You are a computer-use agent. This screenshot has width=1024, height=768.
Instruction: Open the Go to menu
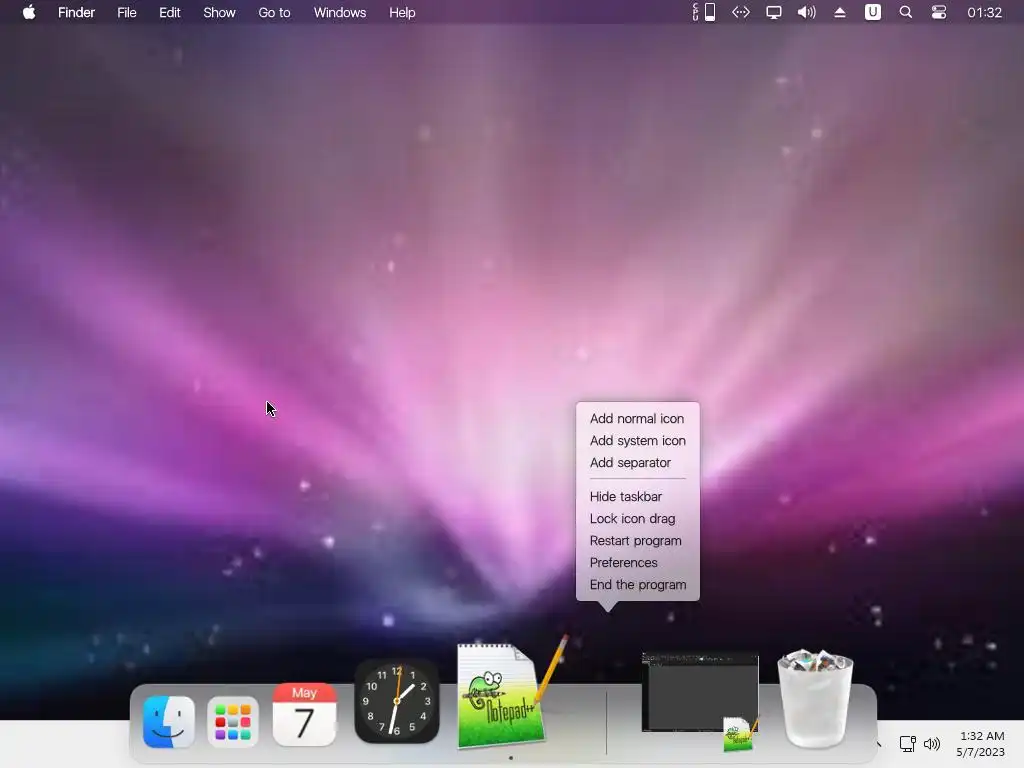point(274,12)
